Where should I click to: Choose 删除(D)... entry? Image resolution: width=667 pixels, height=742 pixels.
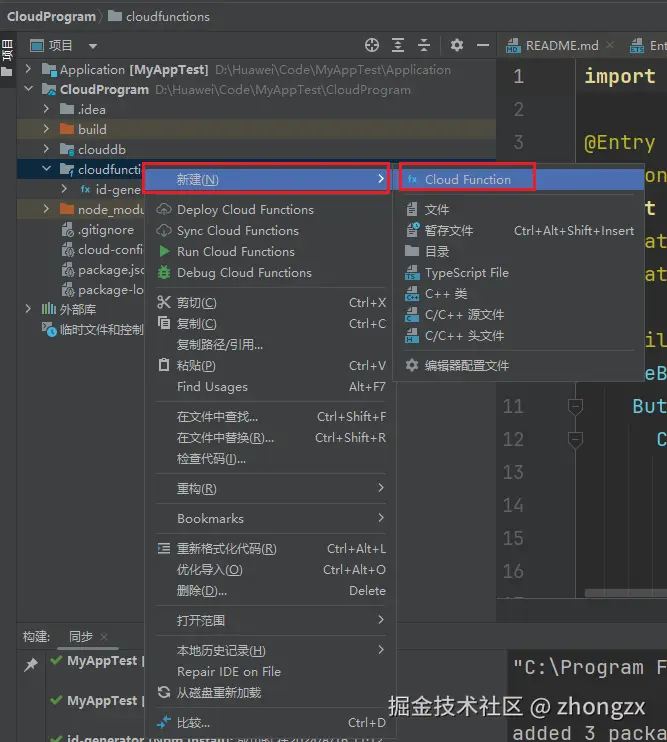click(271, 591)
